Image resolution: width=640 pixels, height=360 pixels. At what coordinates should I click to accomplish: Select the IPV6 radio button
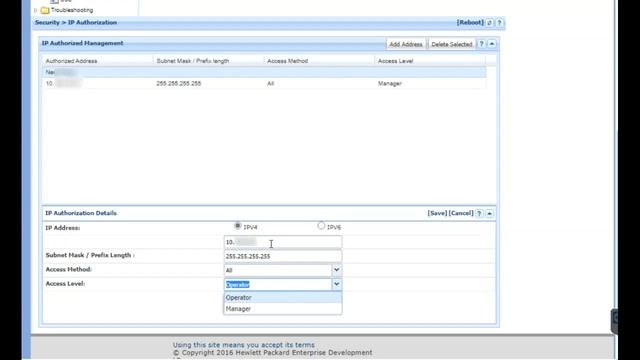[321, 226]
